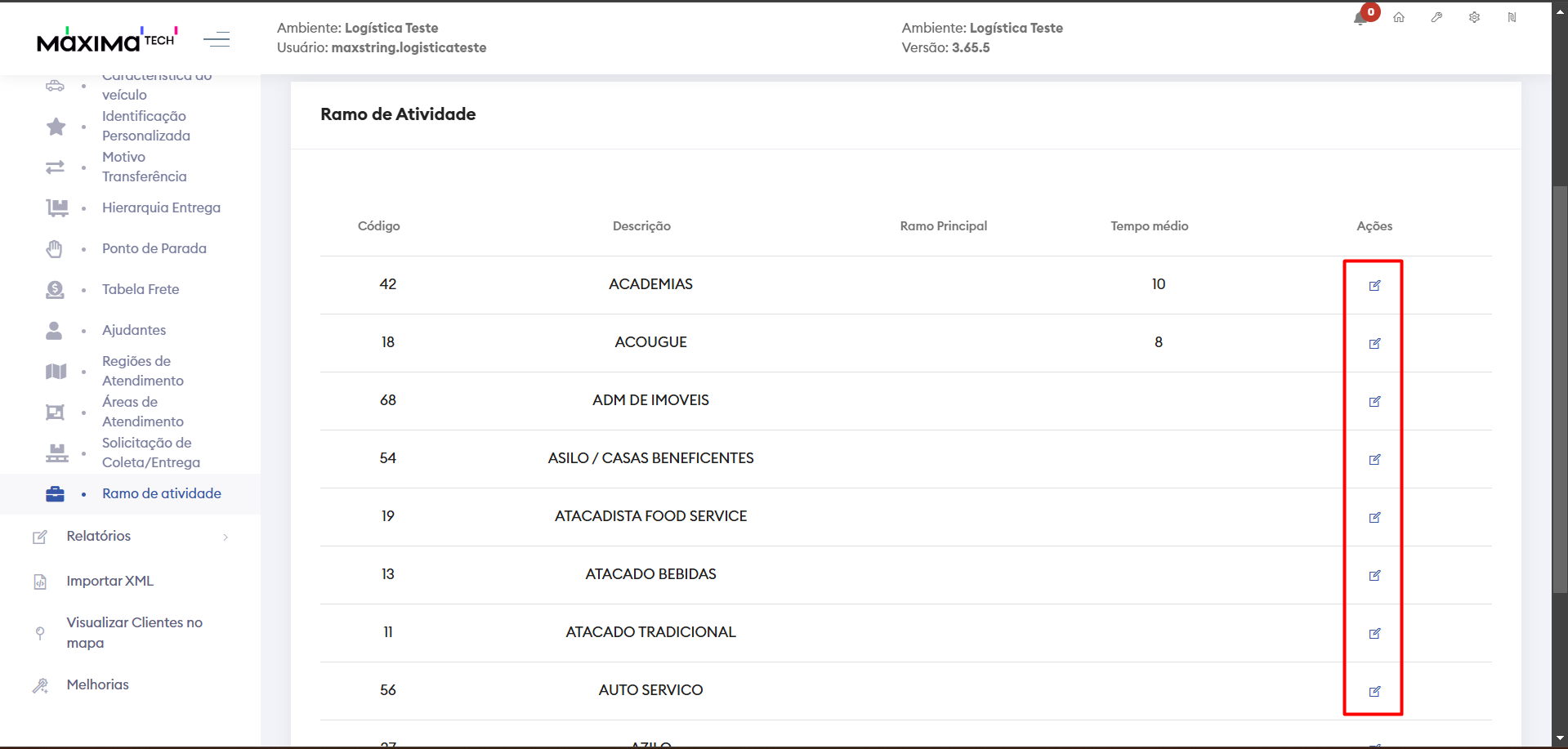Click the hand icon for Ponto de Parada

tap(55, 249)
